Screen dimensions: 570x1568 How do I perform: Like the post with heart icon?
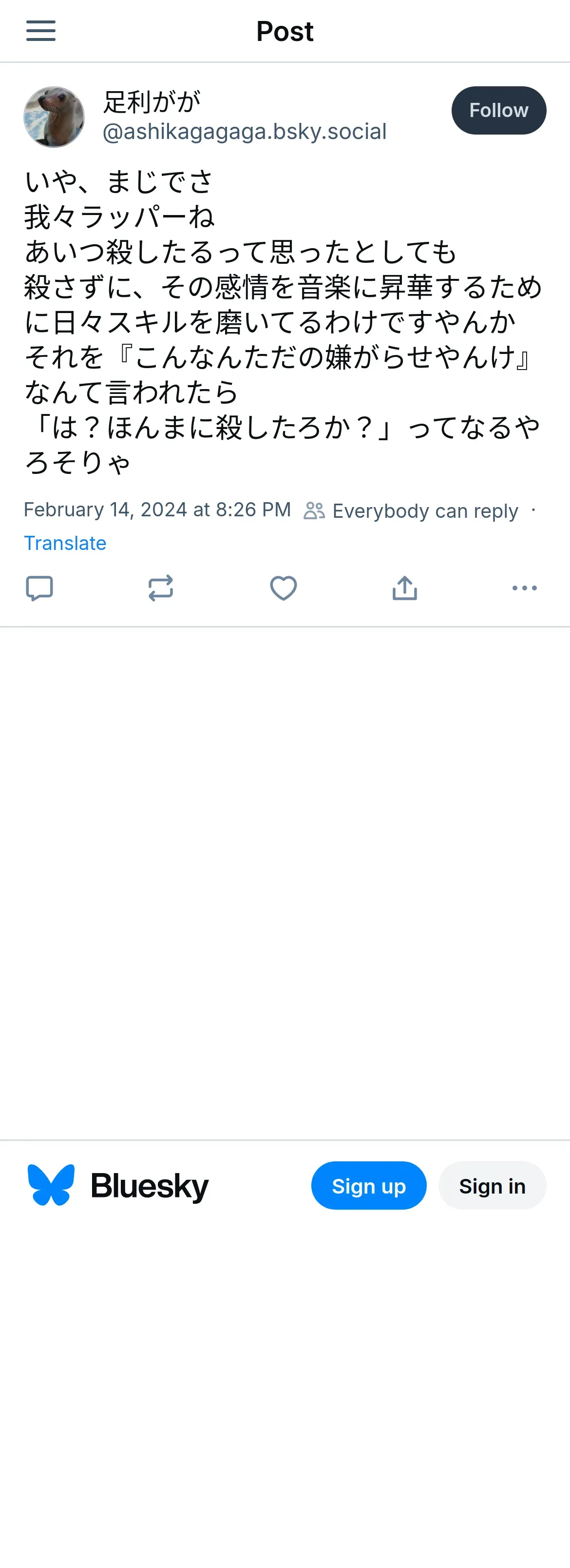[x=284, y=588]
